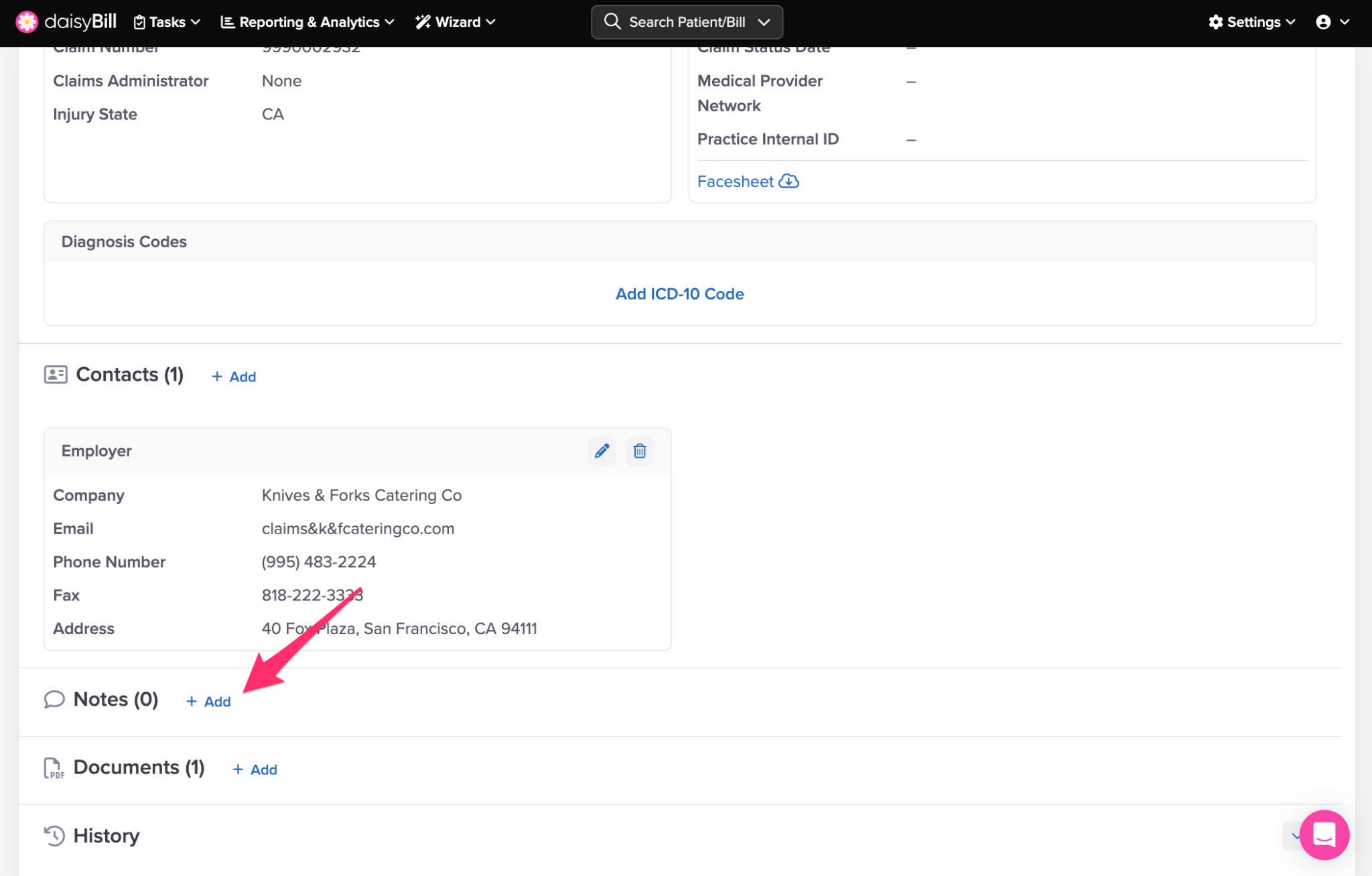Image resolution: width=1372 pixels, height=876 pixels.
Task: Click Add ICD-10 Code link
Action: [x=679, y=294]
